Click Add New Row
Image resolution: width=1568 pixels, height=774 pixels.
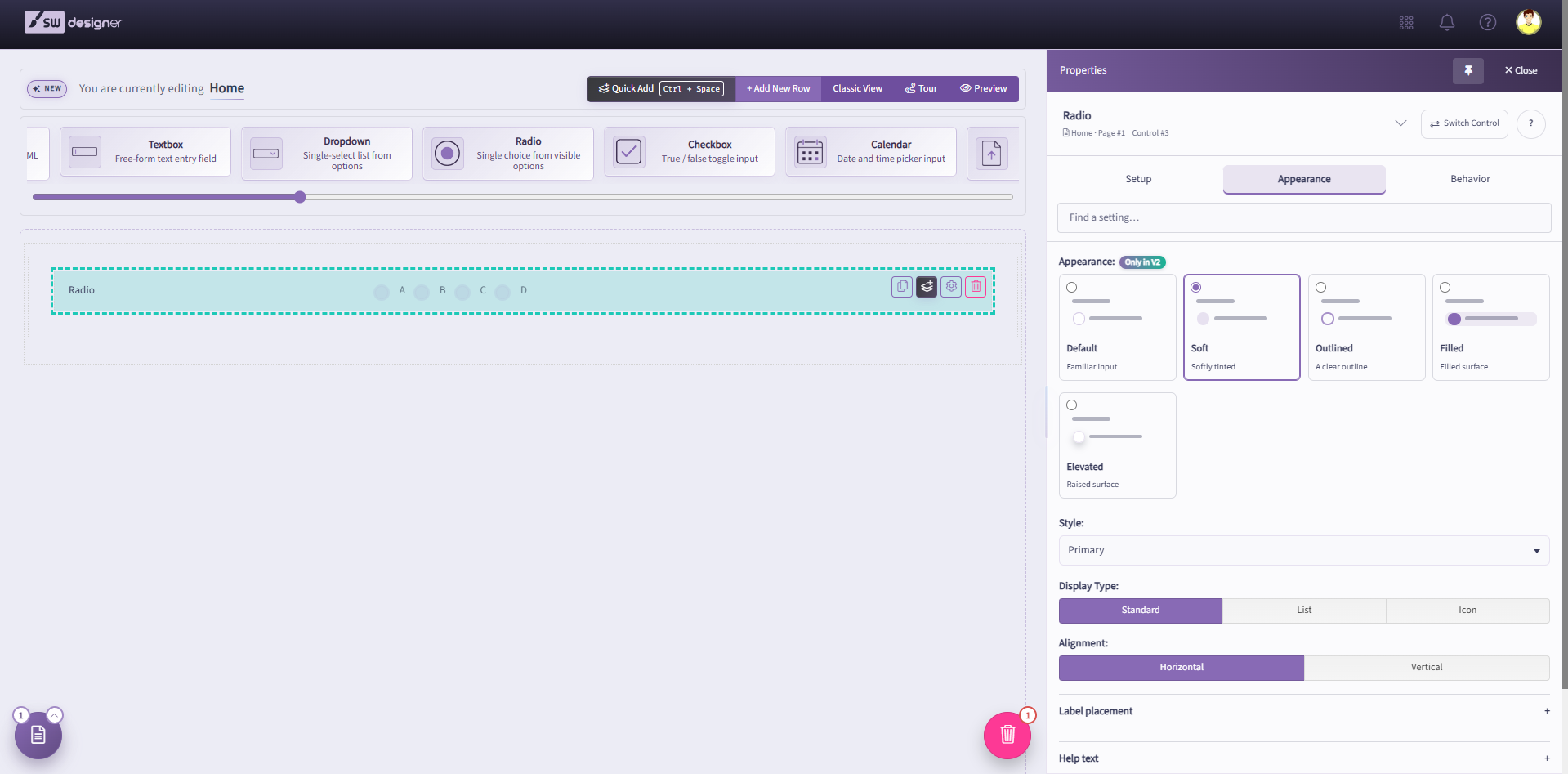(778, 89)
